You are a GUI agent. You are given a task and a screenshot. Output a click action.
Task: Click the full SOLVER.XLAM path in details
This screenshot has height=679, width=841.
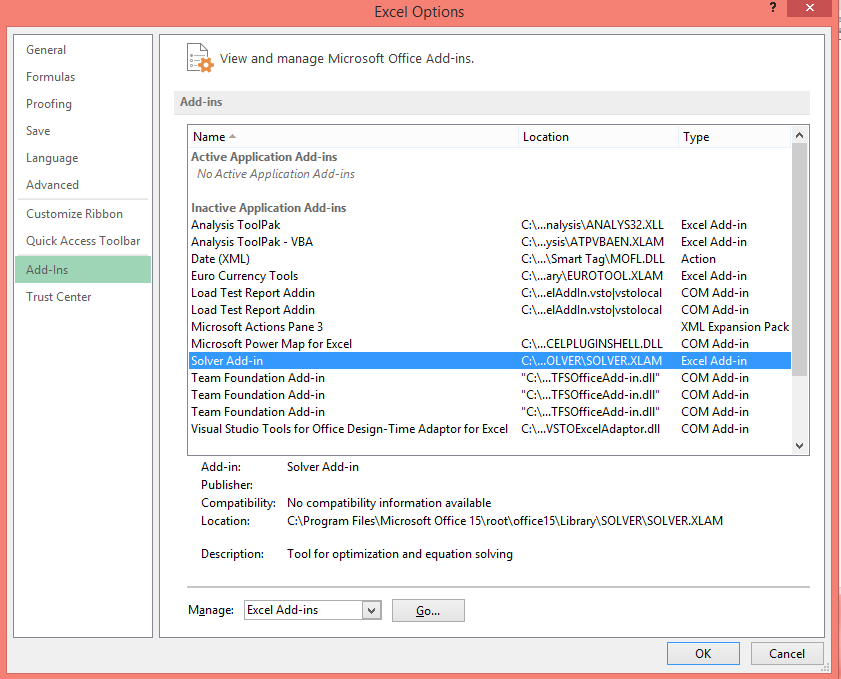tap(505, 521)
